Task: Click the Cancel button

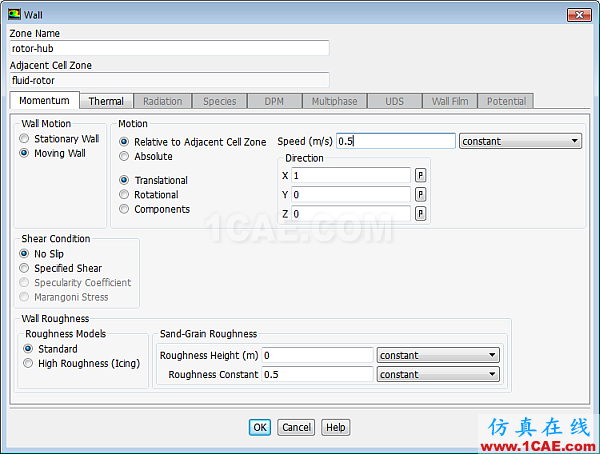Action: [296, 427]
